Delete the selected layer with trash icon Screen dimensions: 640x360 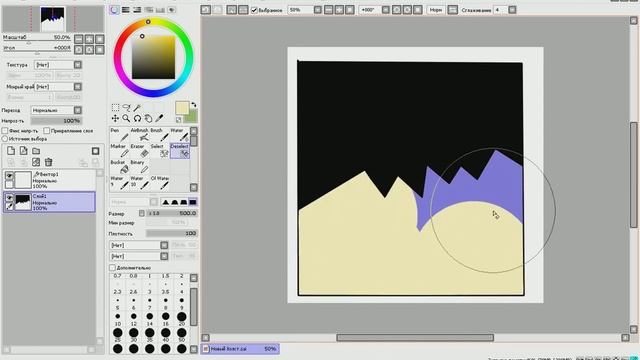click(x=49, y=162)
